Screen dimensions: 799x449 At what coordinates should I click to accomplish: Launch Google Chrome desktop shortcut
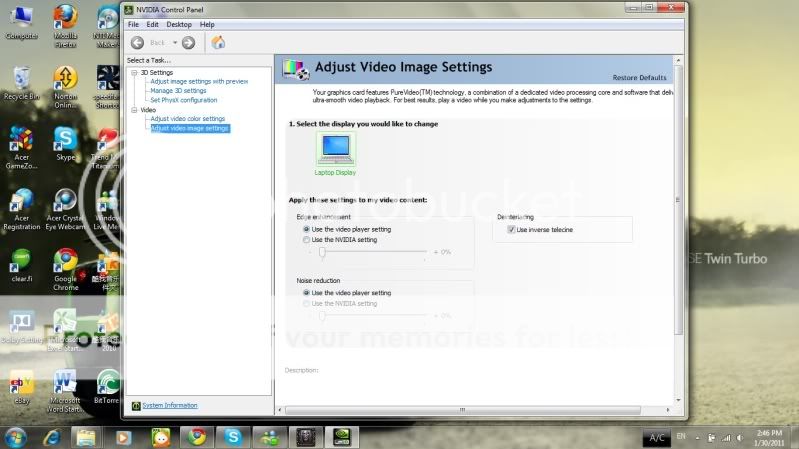(x=65, y=264)
